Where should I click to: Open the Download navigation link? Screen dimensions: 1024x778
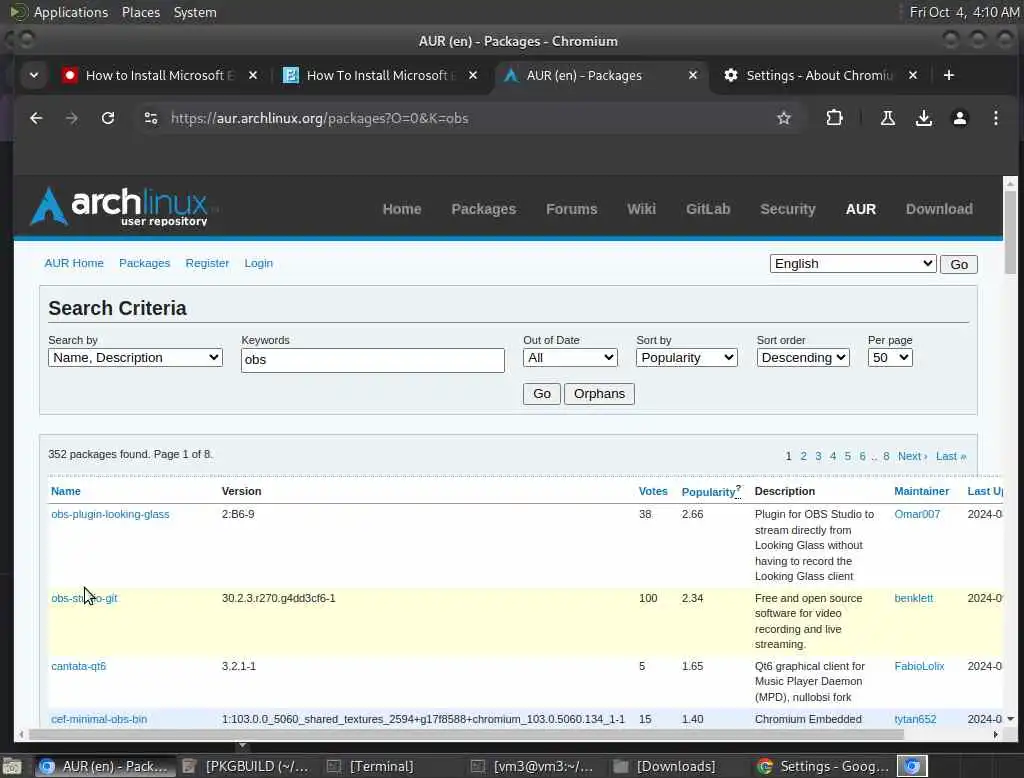pyautogui.click(x=939, y=209)
